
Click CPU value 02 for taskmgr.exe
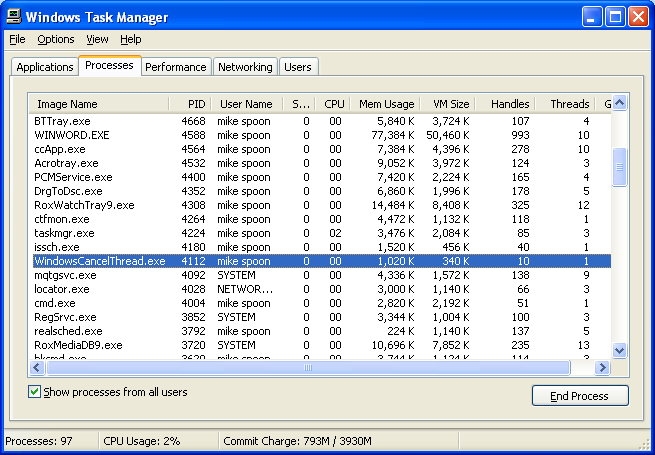335,233
